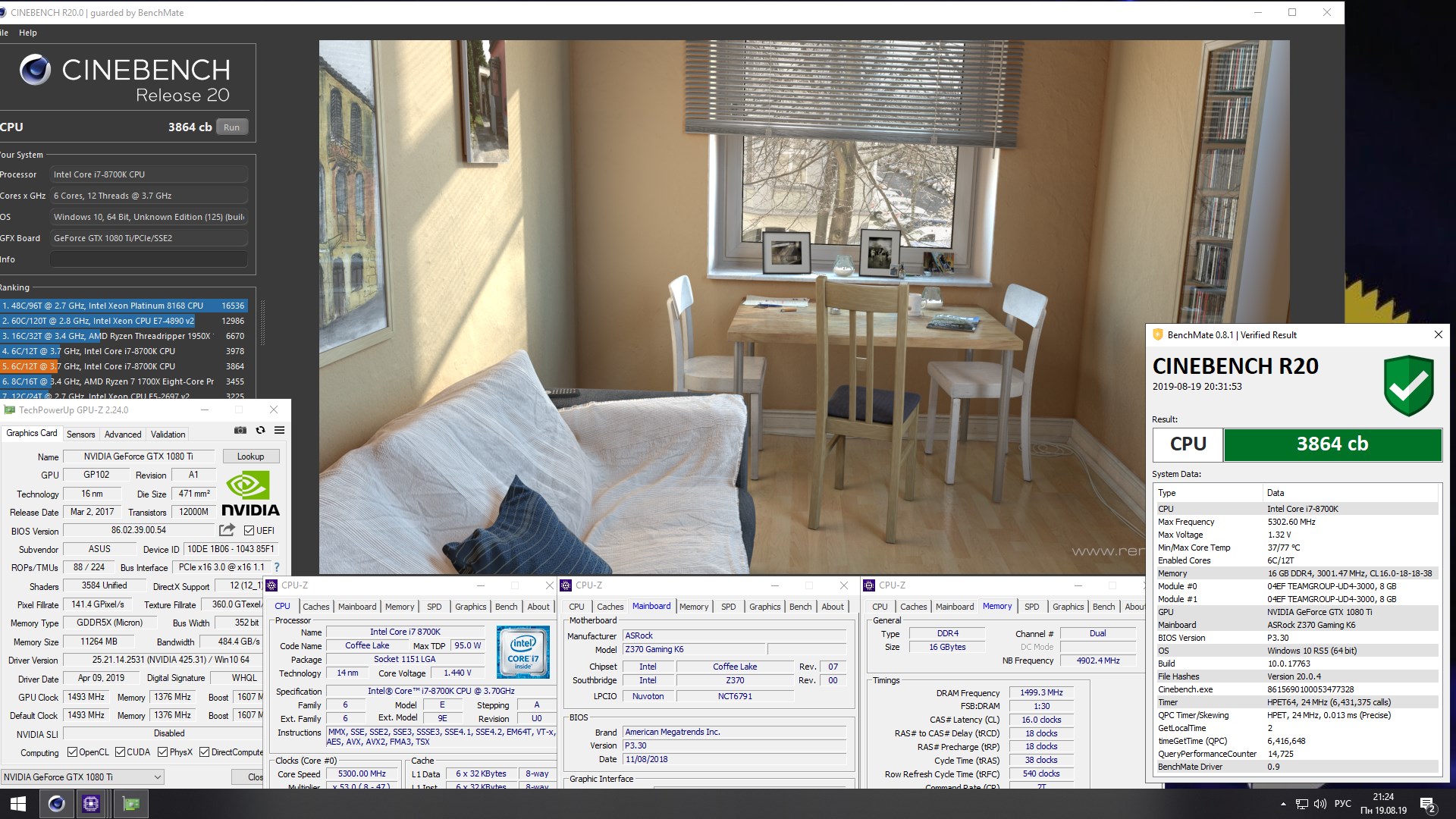Toggle the OpenCL checkbox
Screen dimensions: 1456x819
click(x=72, y=752)
